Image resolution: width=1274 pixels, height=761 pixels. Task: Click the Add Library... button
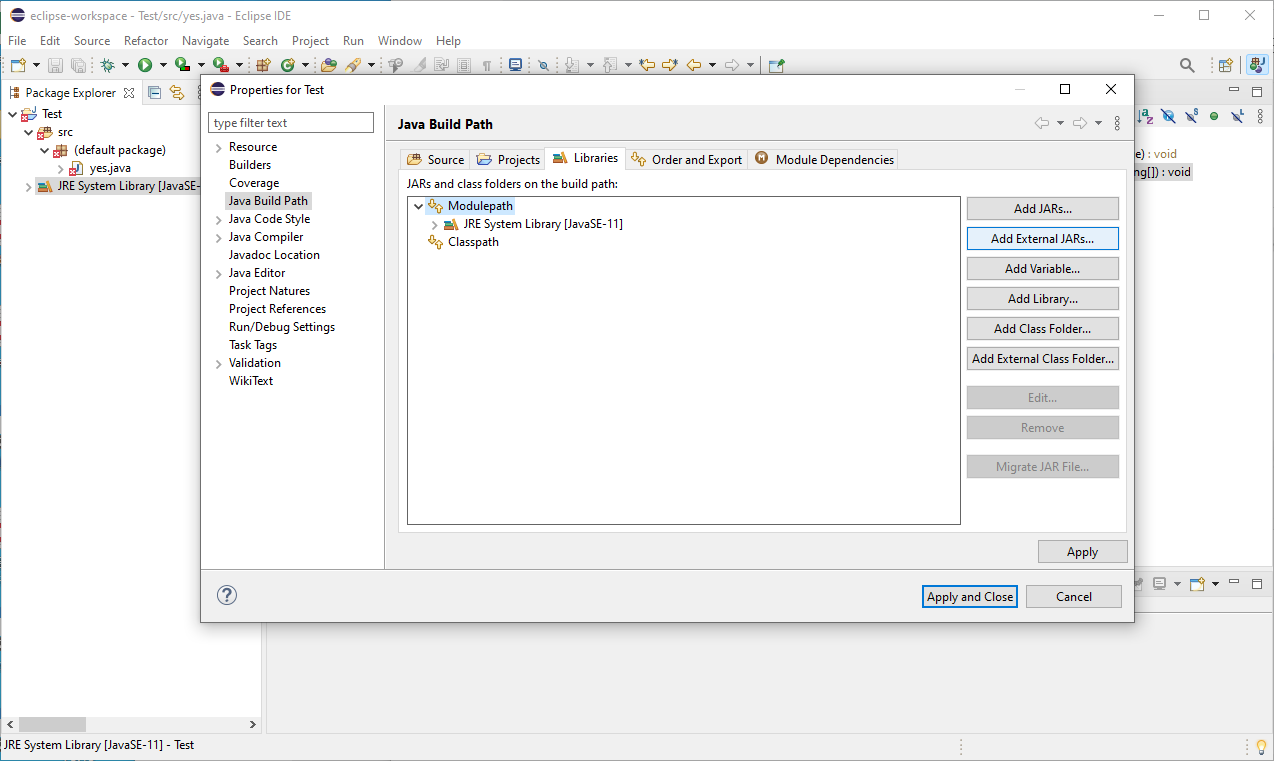(x=1042, y=299)
